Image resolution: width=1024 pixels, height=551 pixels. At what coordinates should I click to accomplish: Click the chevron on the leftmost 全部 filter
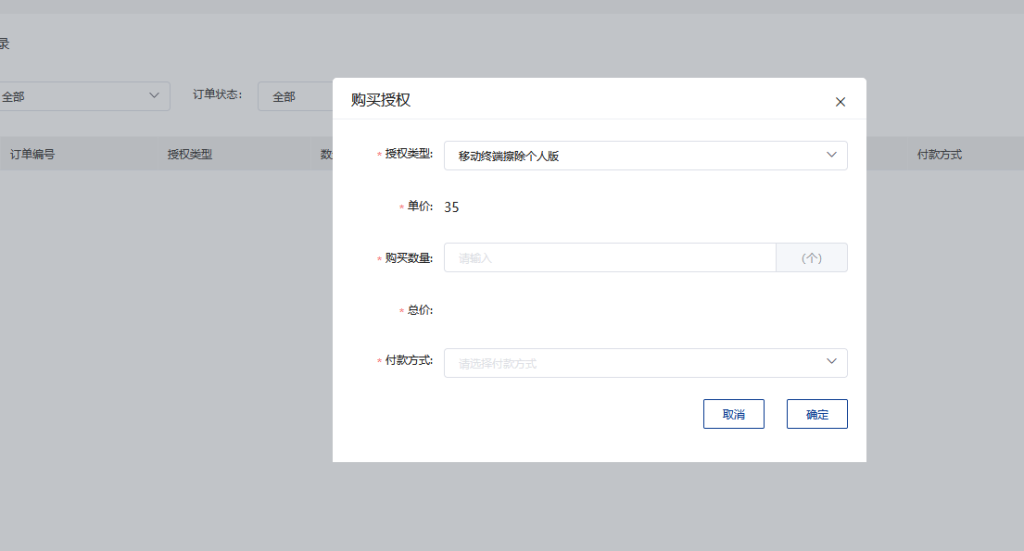point(154,96)
